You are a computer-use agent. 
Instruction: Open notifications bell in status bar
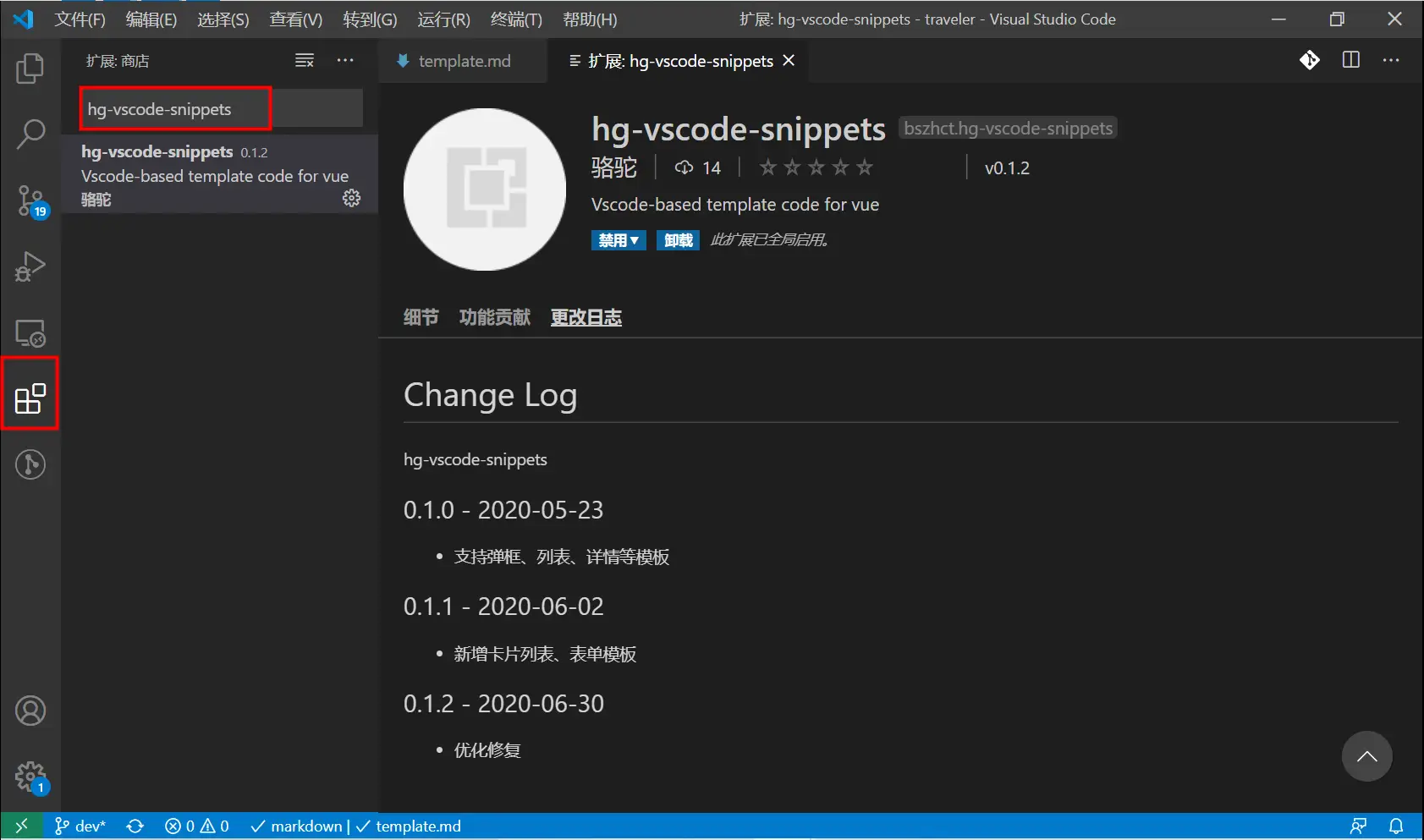(x=1396, y=826)
